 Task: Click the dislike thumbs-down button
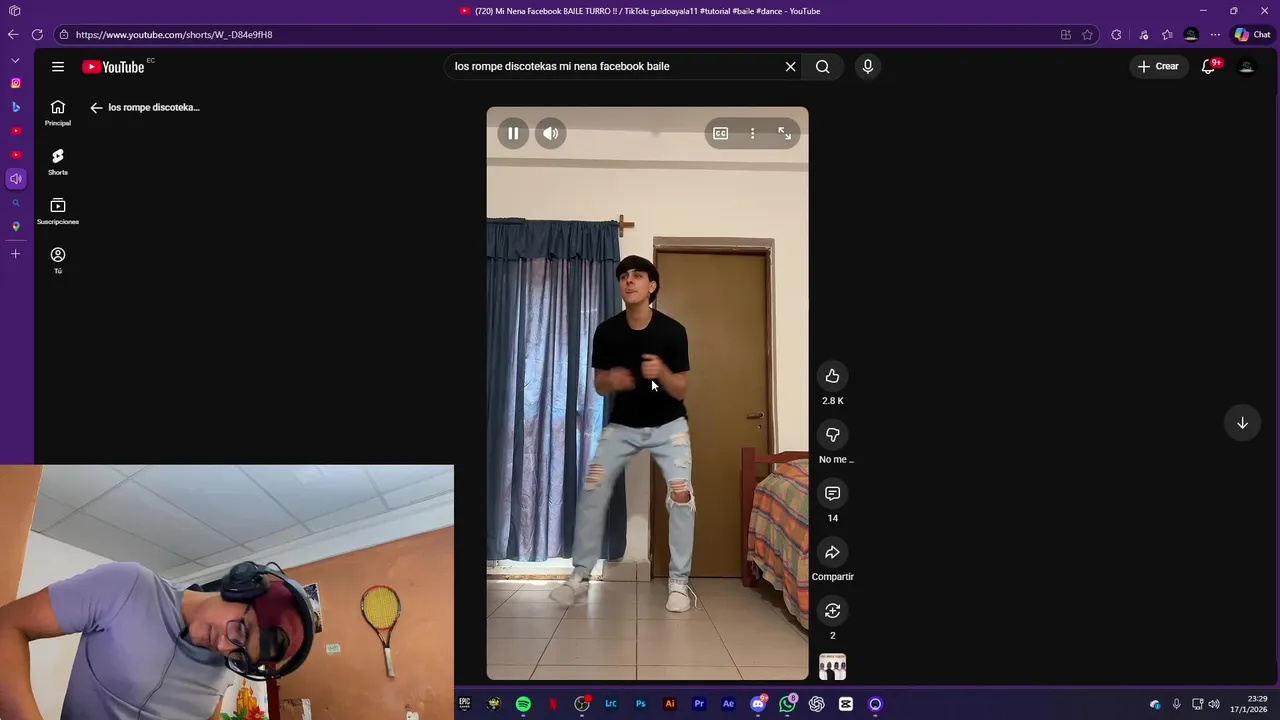pyautogui.click(x=832, y=435)
